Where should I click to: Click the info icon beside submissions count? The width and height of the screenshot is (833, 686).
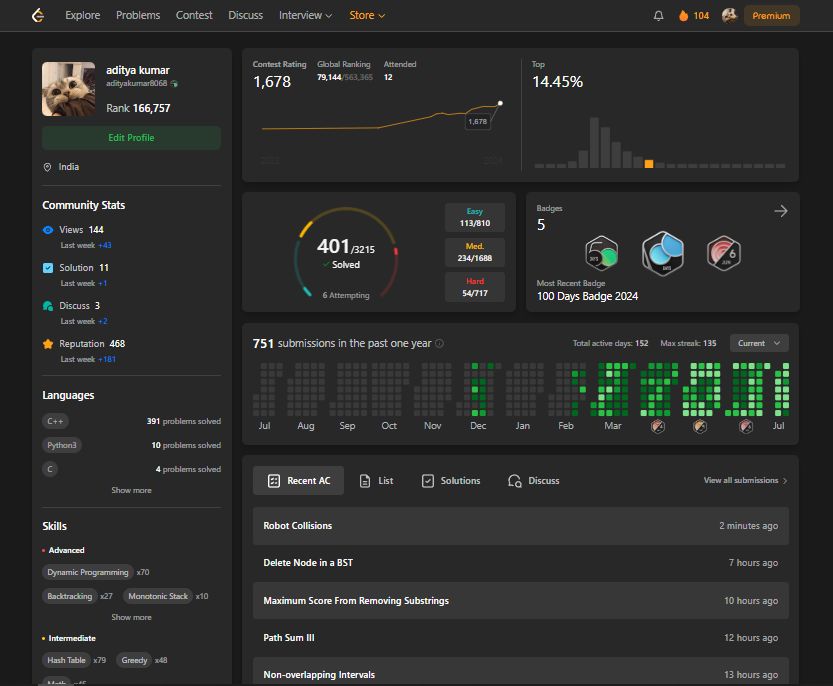coord(440,343)
